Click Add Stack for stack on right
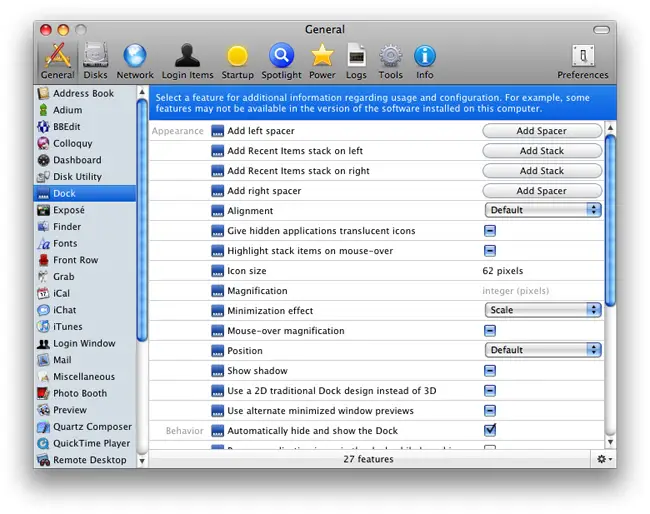 click(x=542, y=171)
